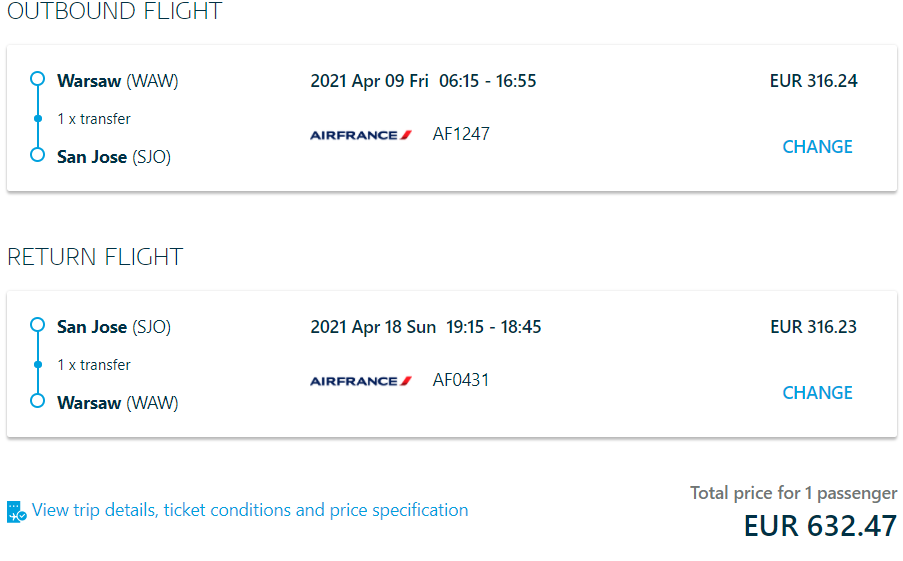Click the outbound price EUR 316.24
The image size is (903, 561).
click(x=814, y=81)
